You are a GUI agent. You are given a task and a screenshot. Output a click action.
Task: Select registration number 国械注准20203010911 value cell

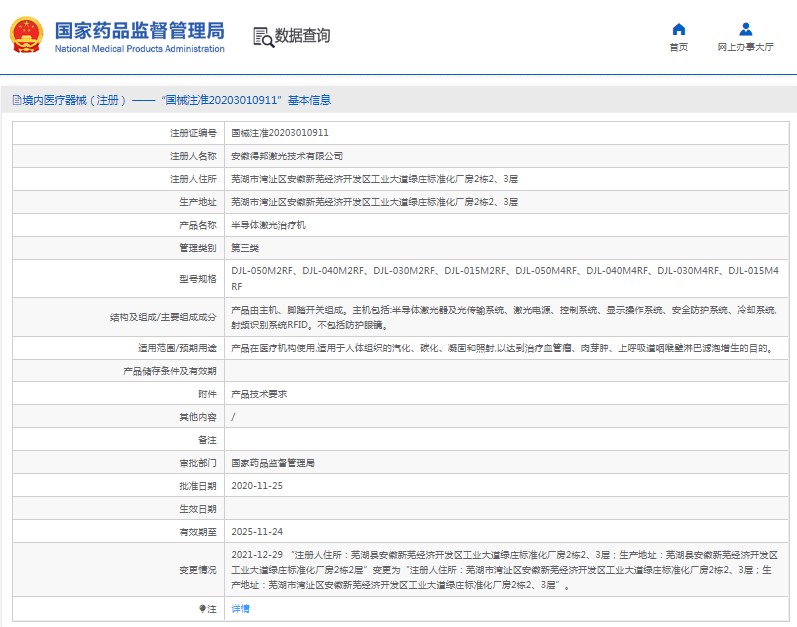pos(280,133)
